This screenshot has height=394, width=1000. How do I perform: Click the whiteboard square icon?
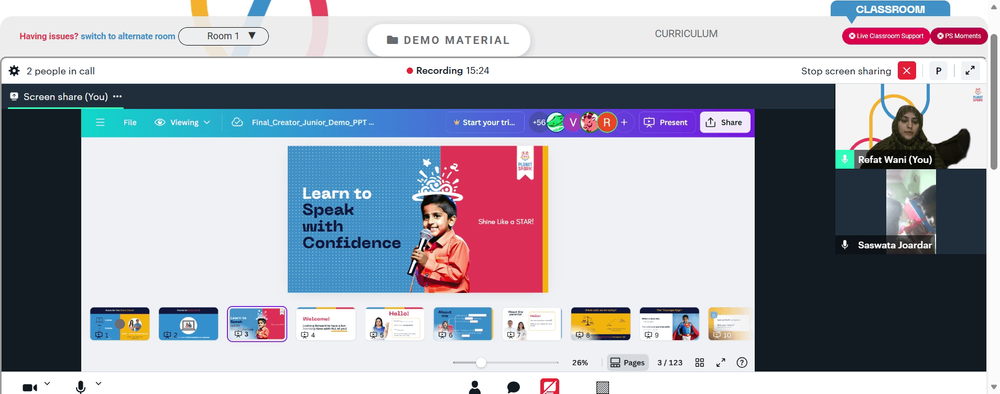click(x=602, y=388)
